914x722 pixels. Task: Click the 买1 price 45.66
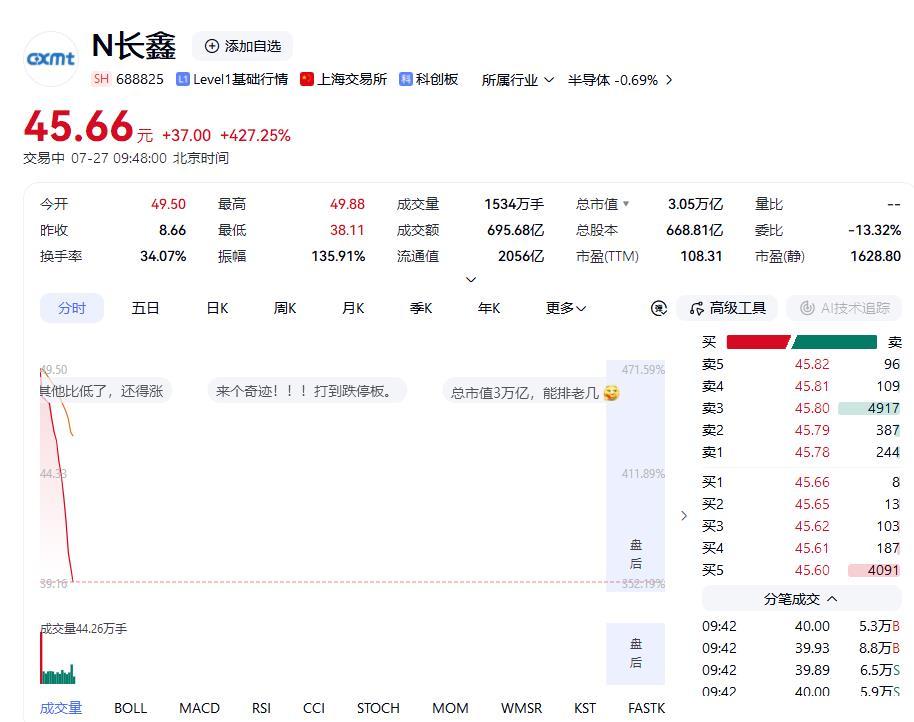coord(811,482)
